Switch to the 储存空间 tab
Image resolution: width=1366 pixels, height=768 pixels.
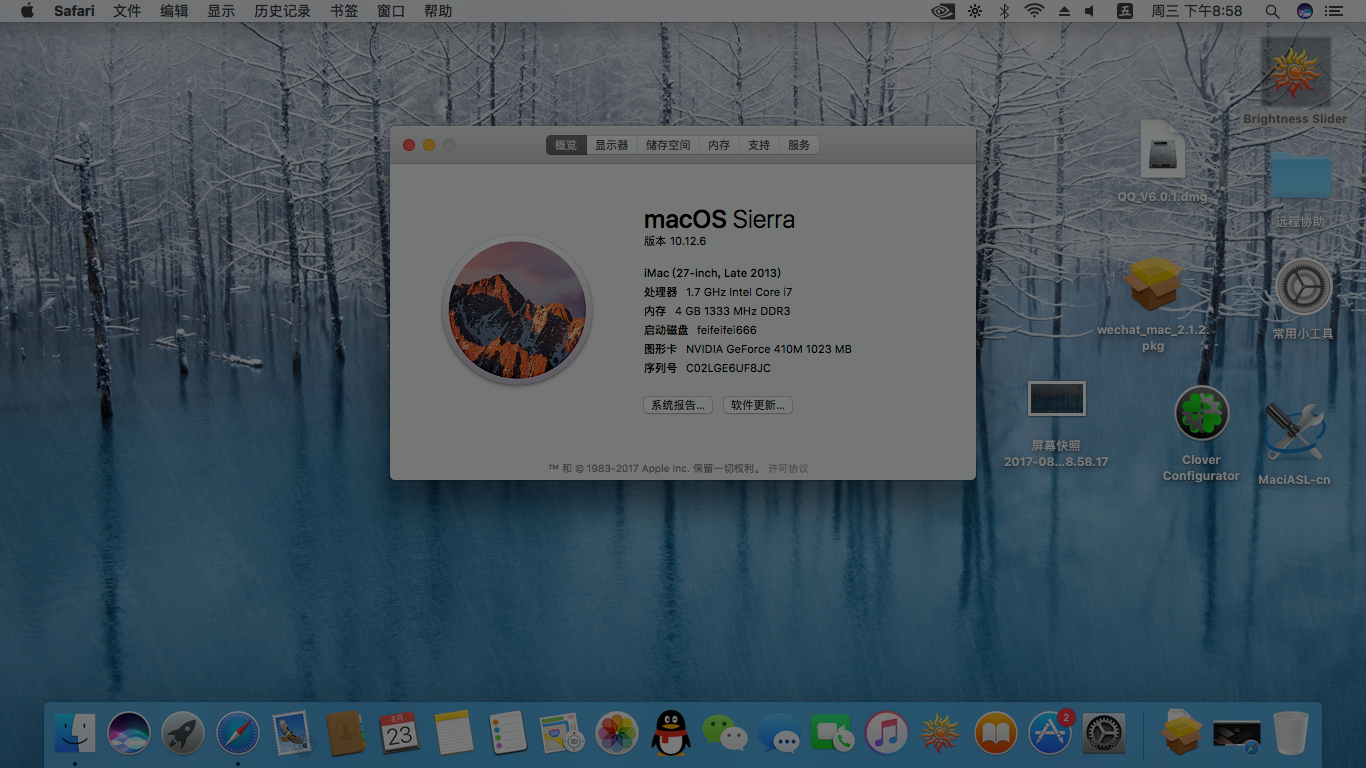click(668, 145)
